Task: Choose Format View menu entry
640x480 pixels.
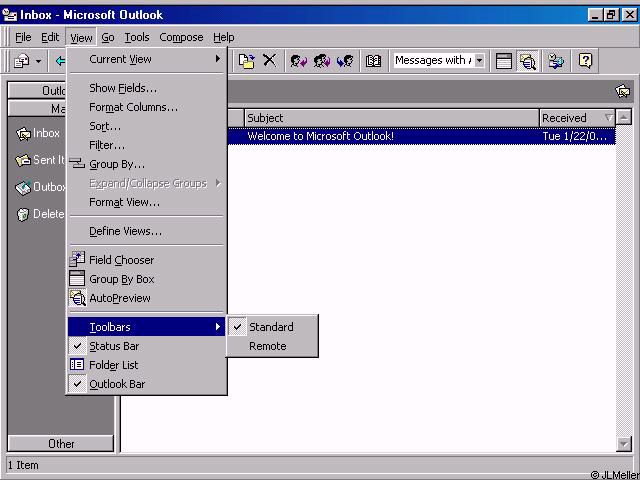Action: (x=146, y=202)
